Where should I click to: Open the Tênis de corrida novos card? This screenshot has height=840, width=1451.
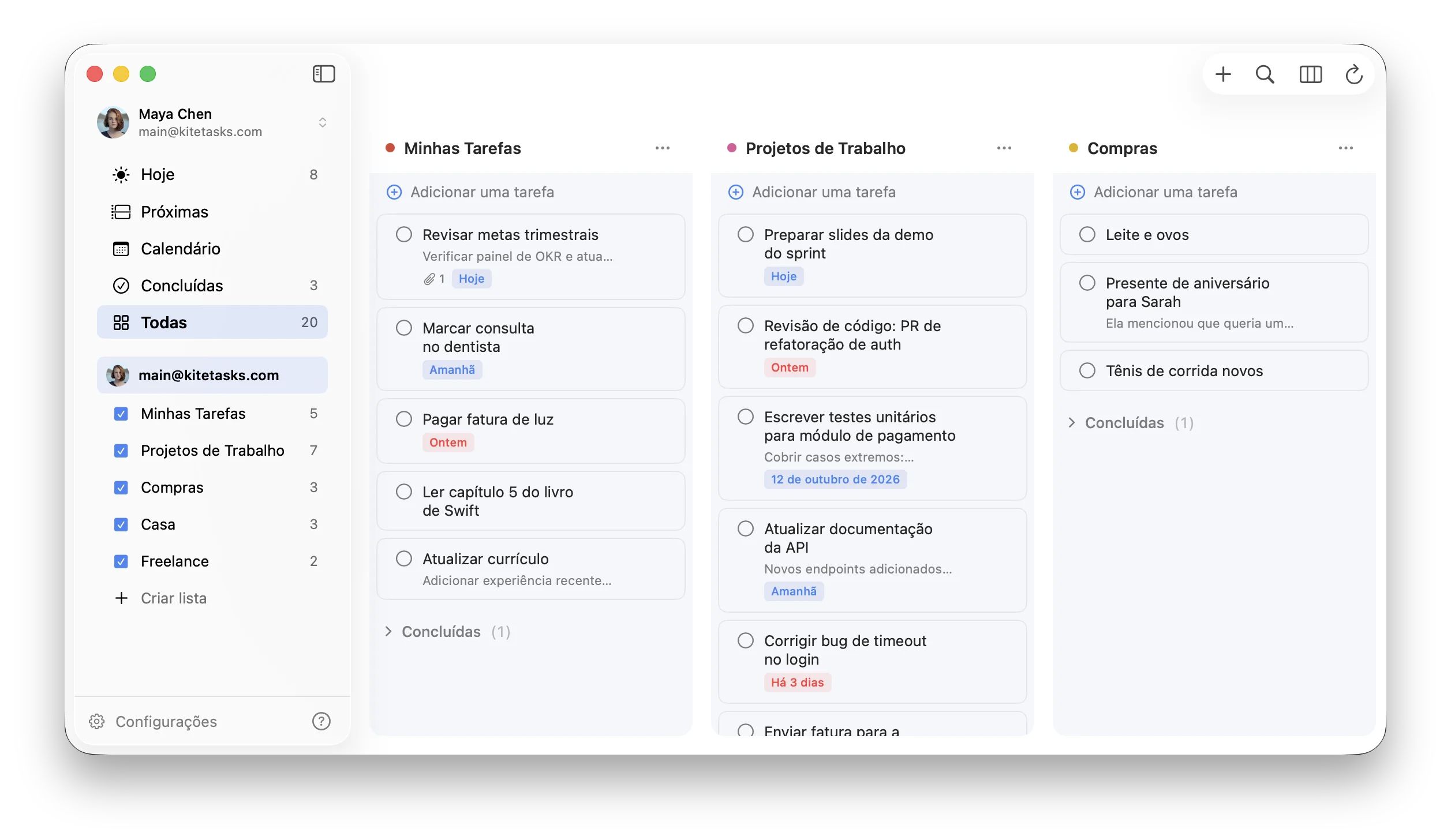1214,371
